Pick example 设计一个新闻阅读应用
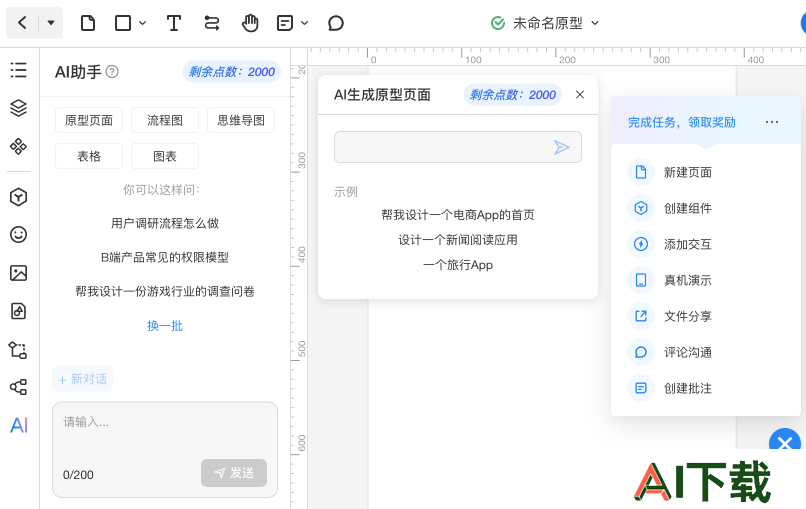The height and width of the screenshot is (509, 806). (458, 240)
